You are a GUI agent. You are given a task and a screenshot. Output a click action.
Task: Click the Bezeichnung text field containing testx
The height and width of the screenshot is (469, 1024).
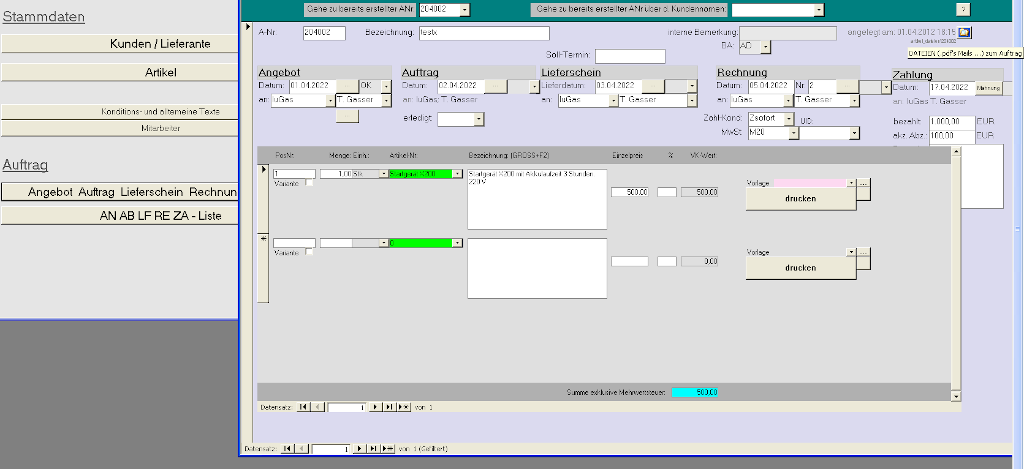click(484, 33)
